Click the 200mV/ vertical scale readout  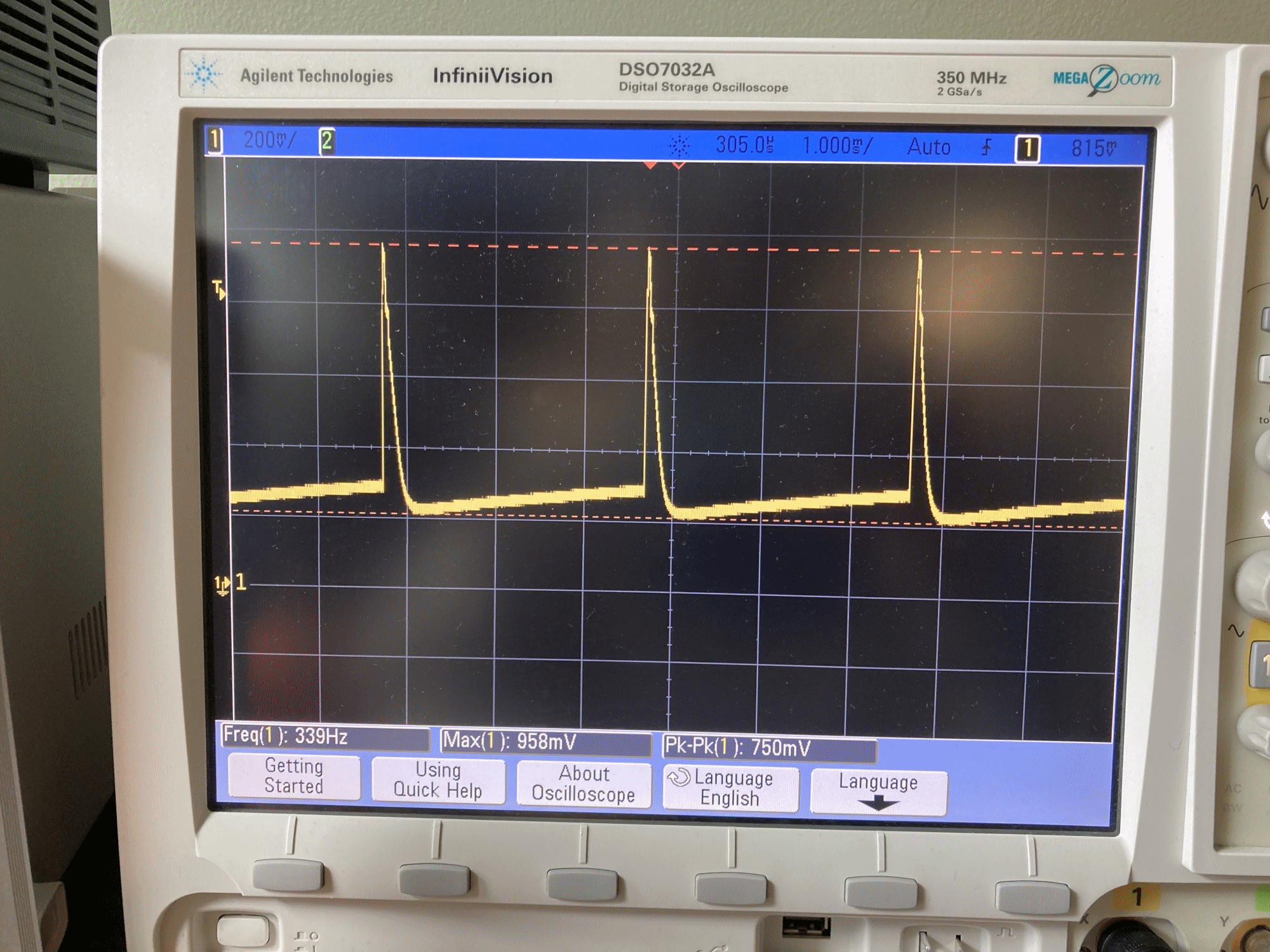(270, 140)
